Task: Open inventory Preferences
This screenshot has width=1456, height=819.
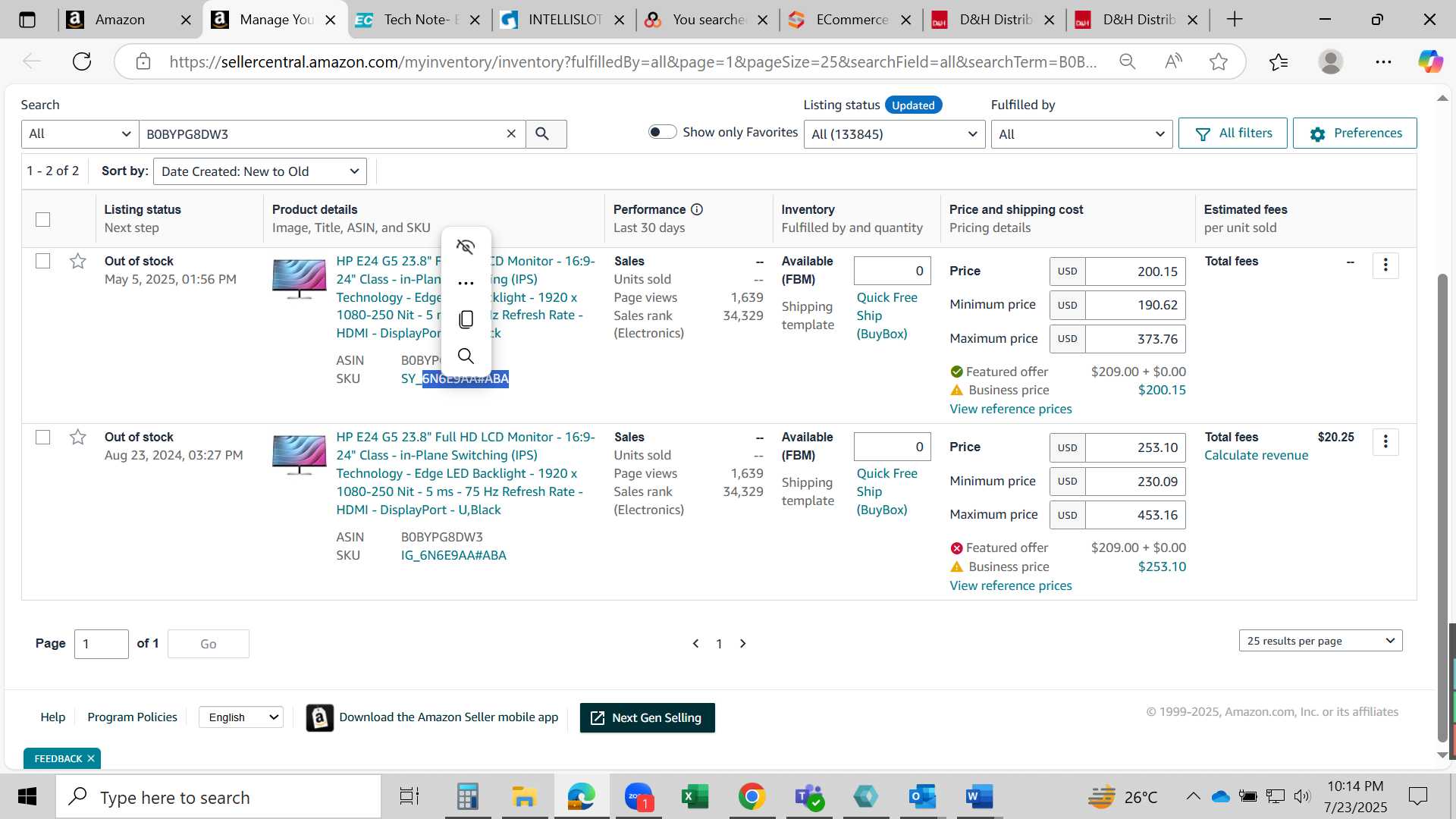Action: (1355, 133)
